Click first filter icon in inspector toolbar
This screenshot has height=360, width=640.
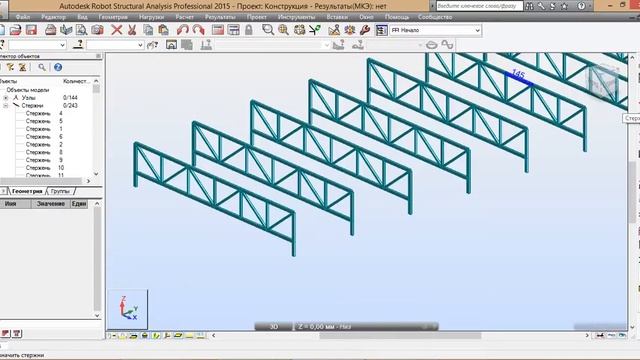pos(11,67)
